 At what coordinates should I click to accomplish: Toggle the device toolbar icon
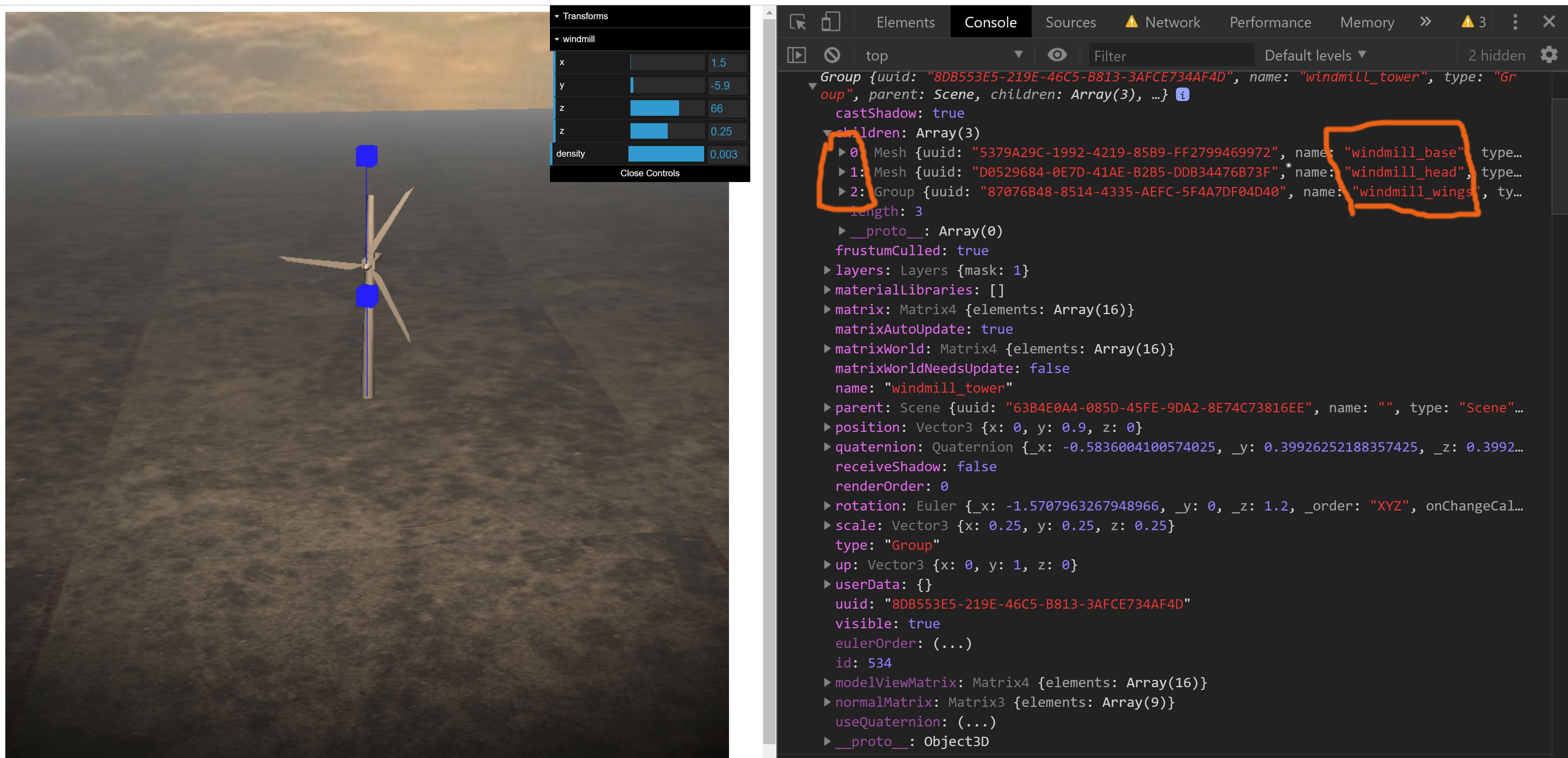(x=830, y=22)
